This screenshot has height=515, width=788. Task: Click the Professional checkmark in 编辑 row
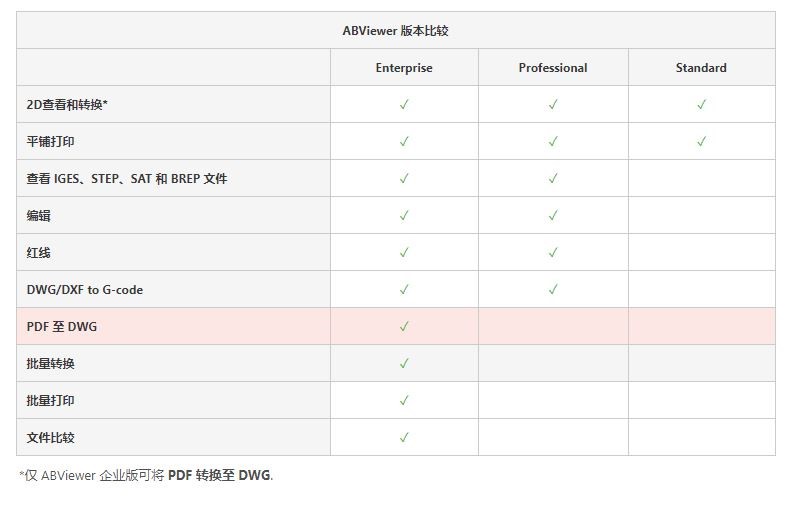pos(553,215)
